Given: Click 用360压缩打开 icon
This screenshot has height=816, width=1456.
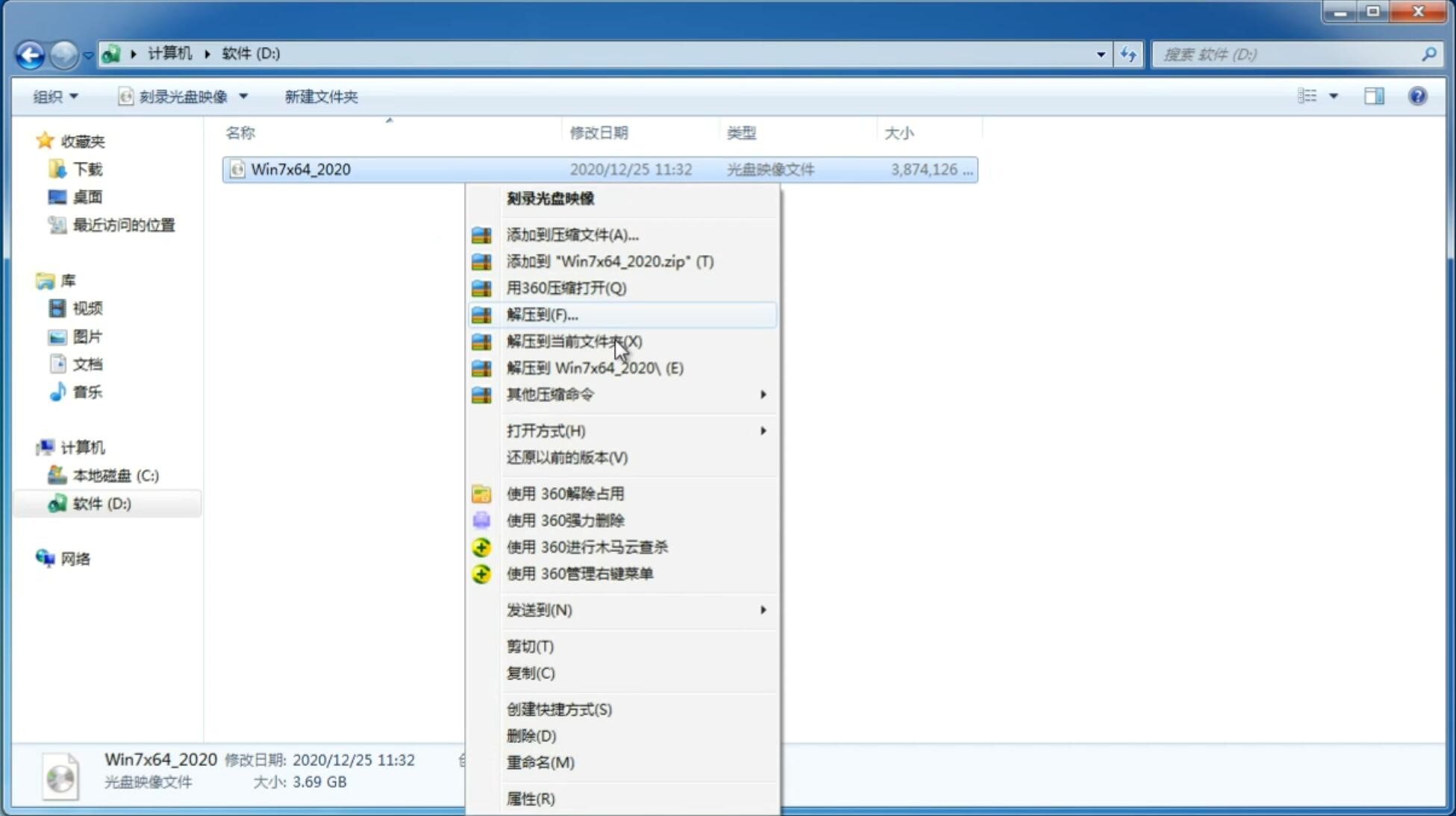Looking at the screenshot, I should (x=480, y=287).
